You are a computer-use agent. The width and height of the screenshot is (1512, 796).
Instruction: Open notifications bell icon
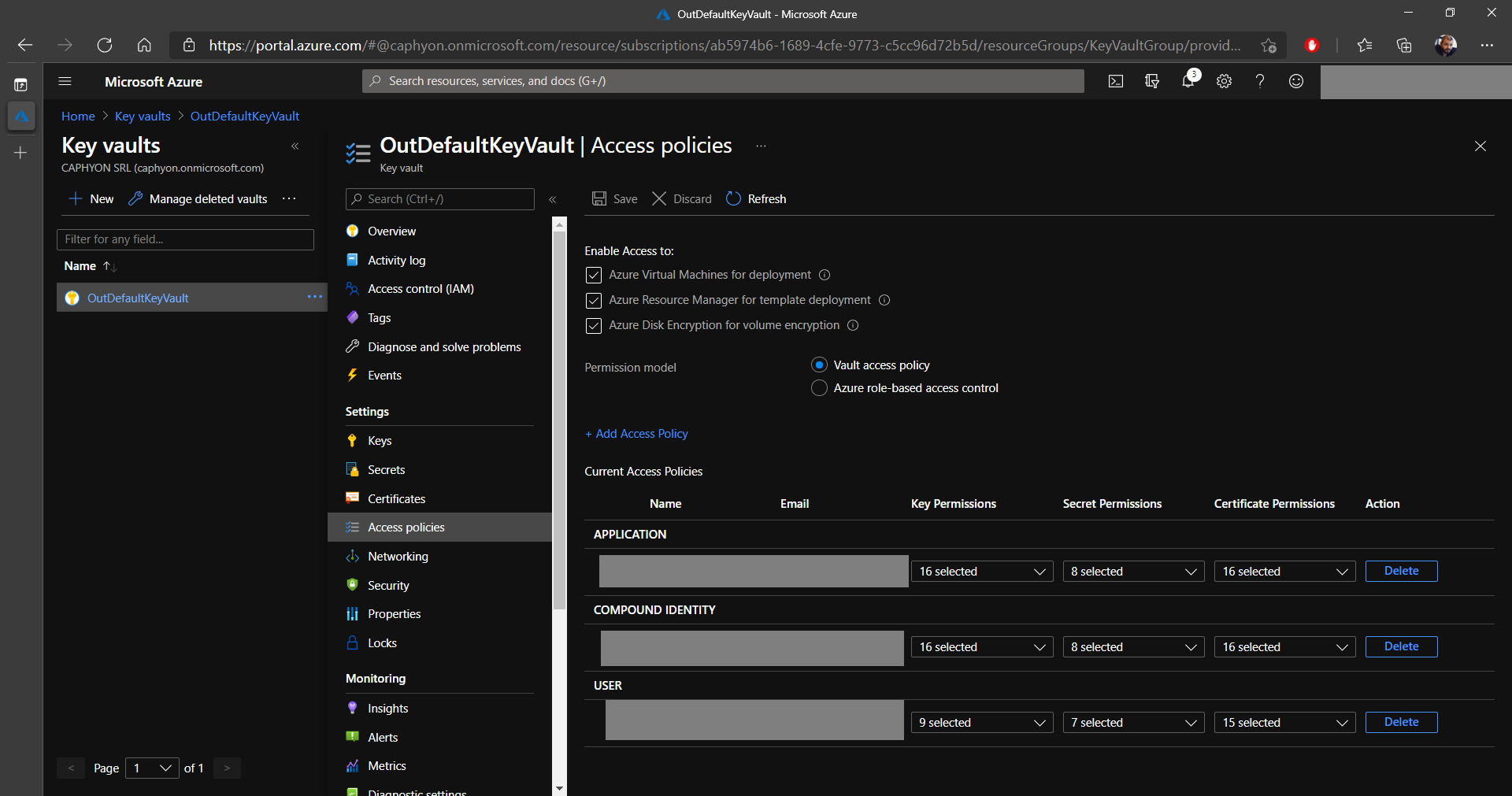tap(1188, 80)
